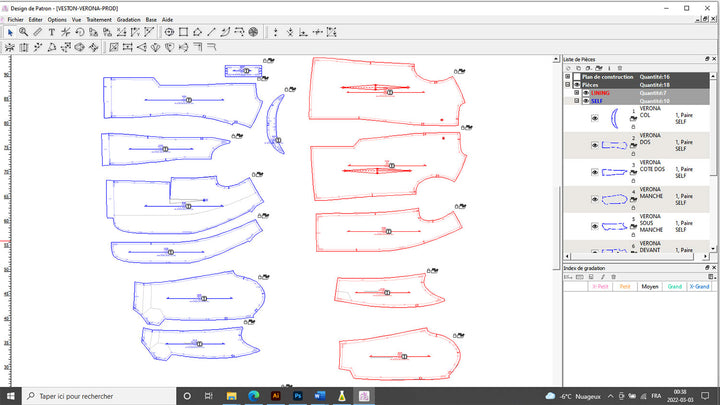The image size is (720, 405).
Task: Click the trash icon in Liste de Pièces toolbar
Action: [619, 68]
